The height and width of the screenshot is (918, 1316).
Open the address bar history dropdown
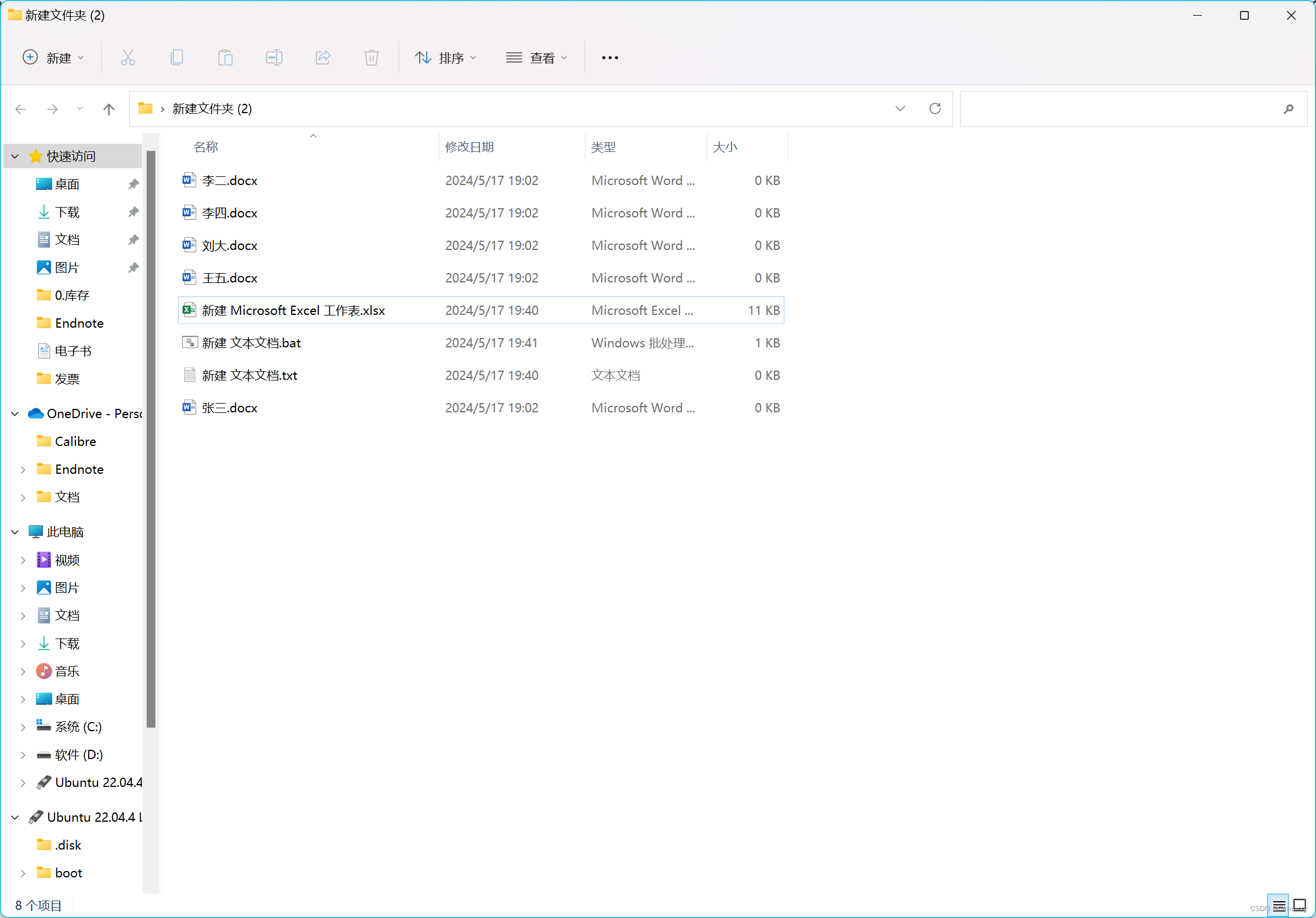(x=900, y=108)
